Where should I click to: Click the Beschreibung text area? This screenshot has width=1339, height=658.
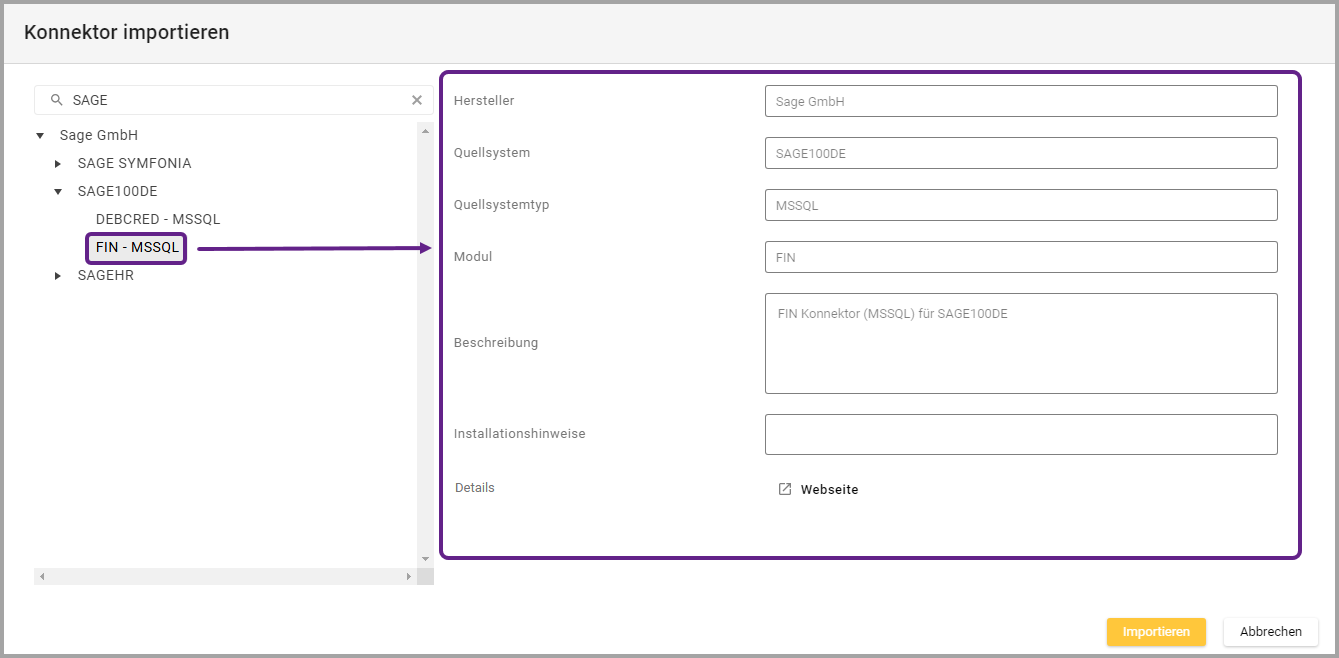[1021, 343]
